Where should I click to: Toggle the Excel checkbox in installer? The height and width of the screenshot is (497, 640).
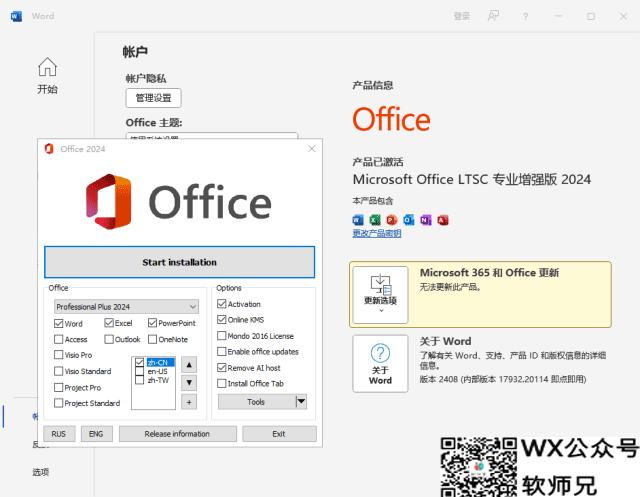pos(109,323)
